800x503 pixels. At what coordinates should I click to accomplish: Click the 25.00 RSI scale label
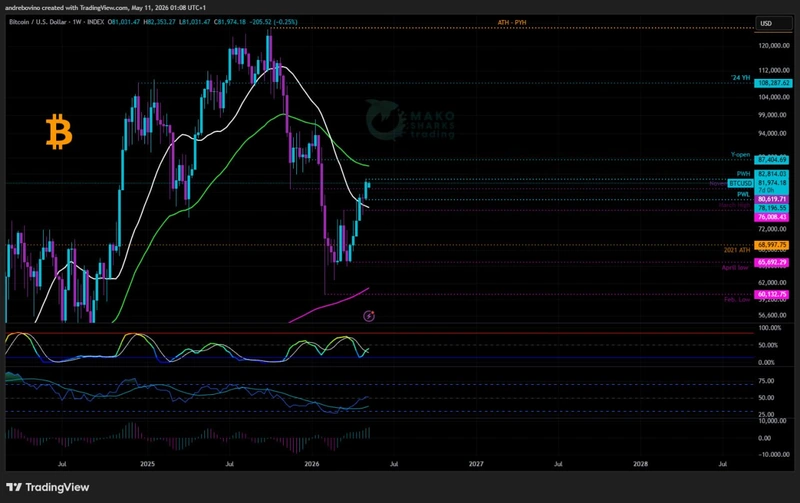pos(766,414)
